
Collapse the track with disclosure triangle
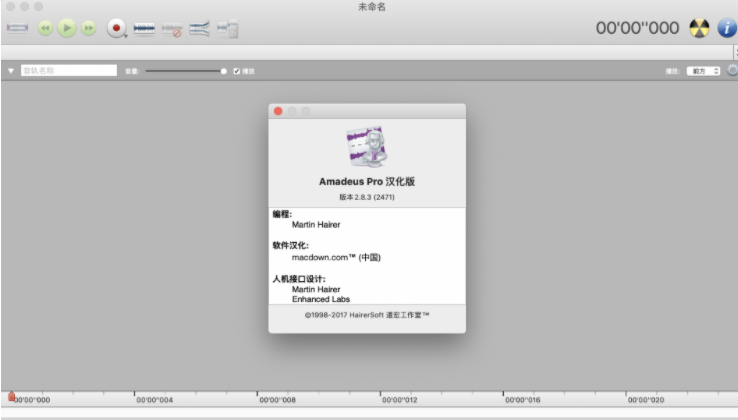coord(11,71)
